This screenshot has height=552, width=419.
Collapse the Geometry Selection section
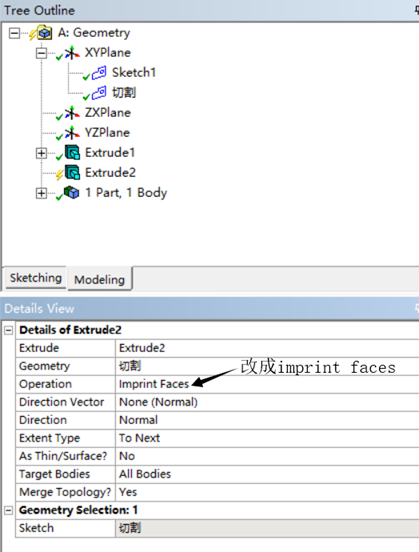tap(8, 510)
